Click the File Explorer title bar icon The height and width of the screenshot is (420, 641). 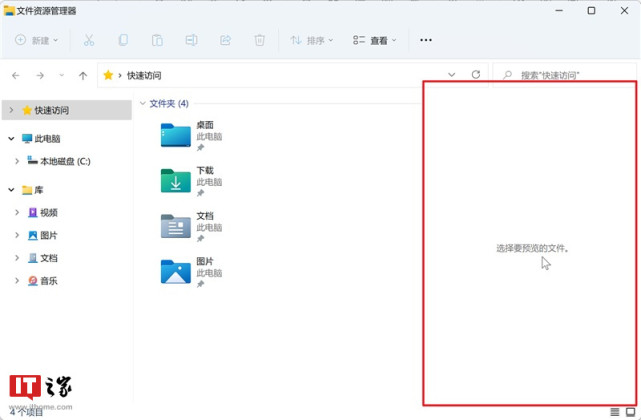click(x=9, y=11)
